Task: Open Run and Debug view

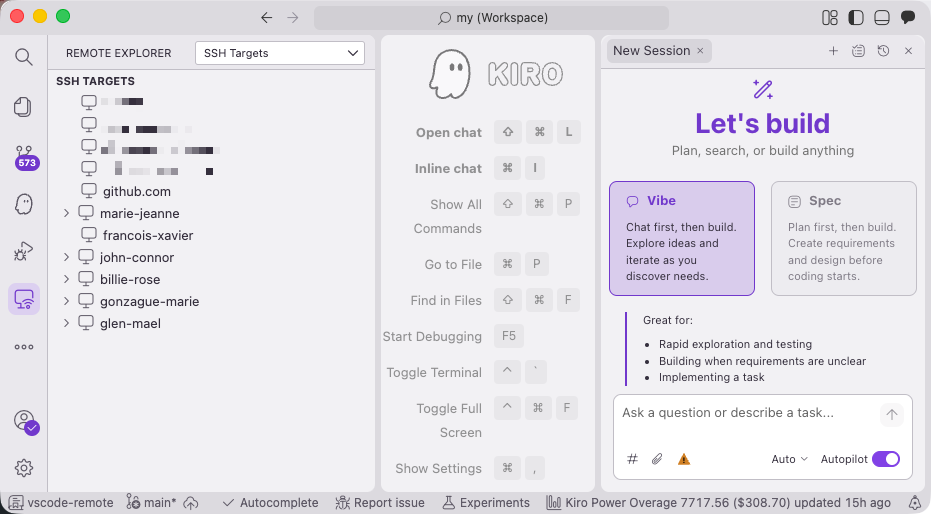Action: (24, 251)
